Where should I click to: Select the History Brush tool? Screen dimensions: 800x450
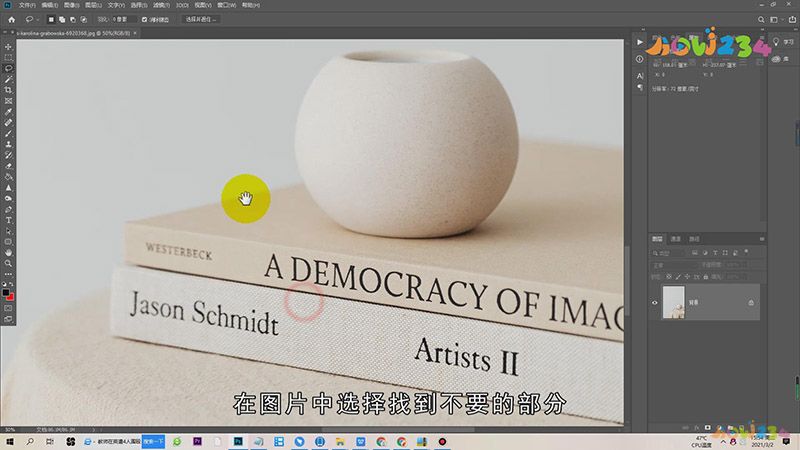pos(8,155)
